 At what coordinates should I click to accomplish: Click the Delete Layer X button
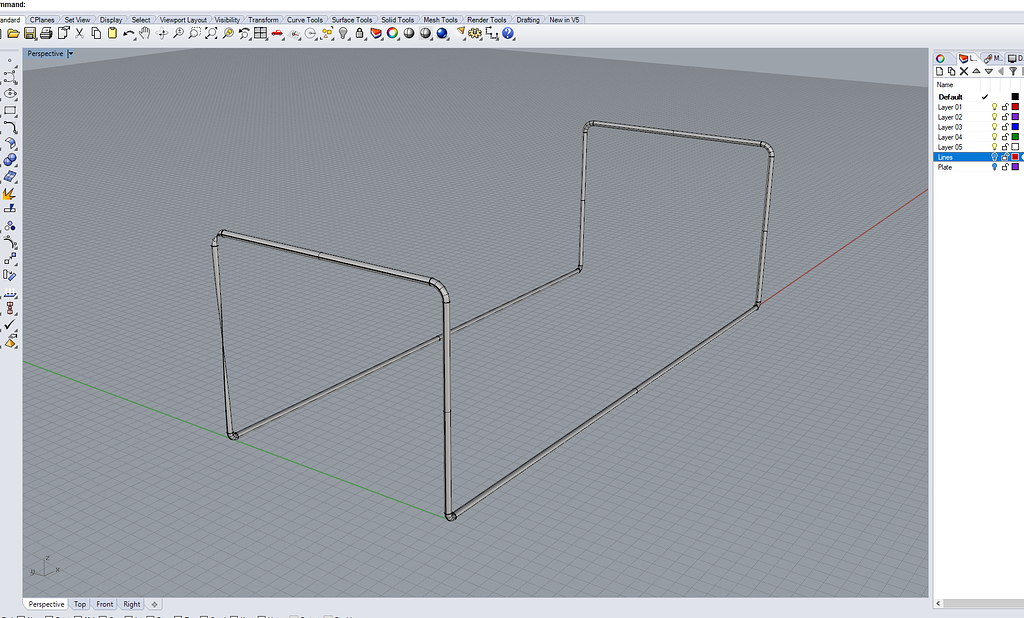[x=964, y=71]
